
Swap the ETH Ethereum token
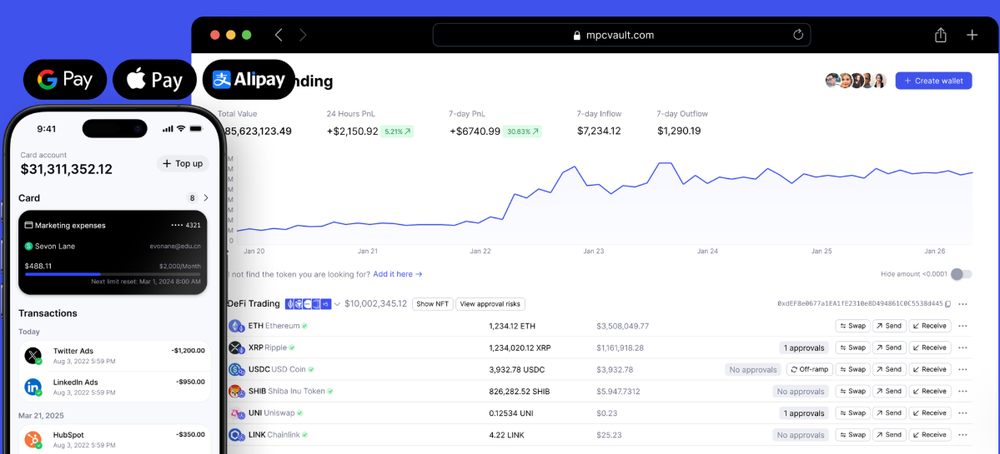click(x=853, y=326)
